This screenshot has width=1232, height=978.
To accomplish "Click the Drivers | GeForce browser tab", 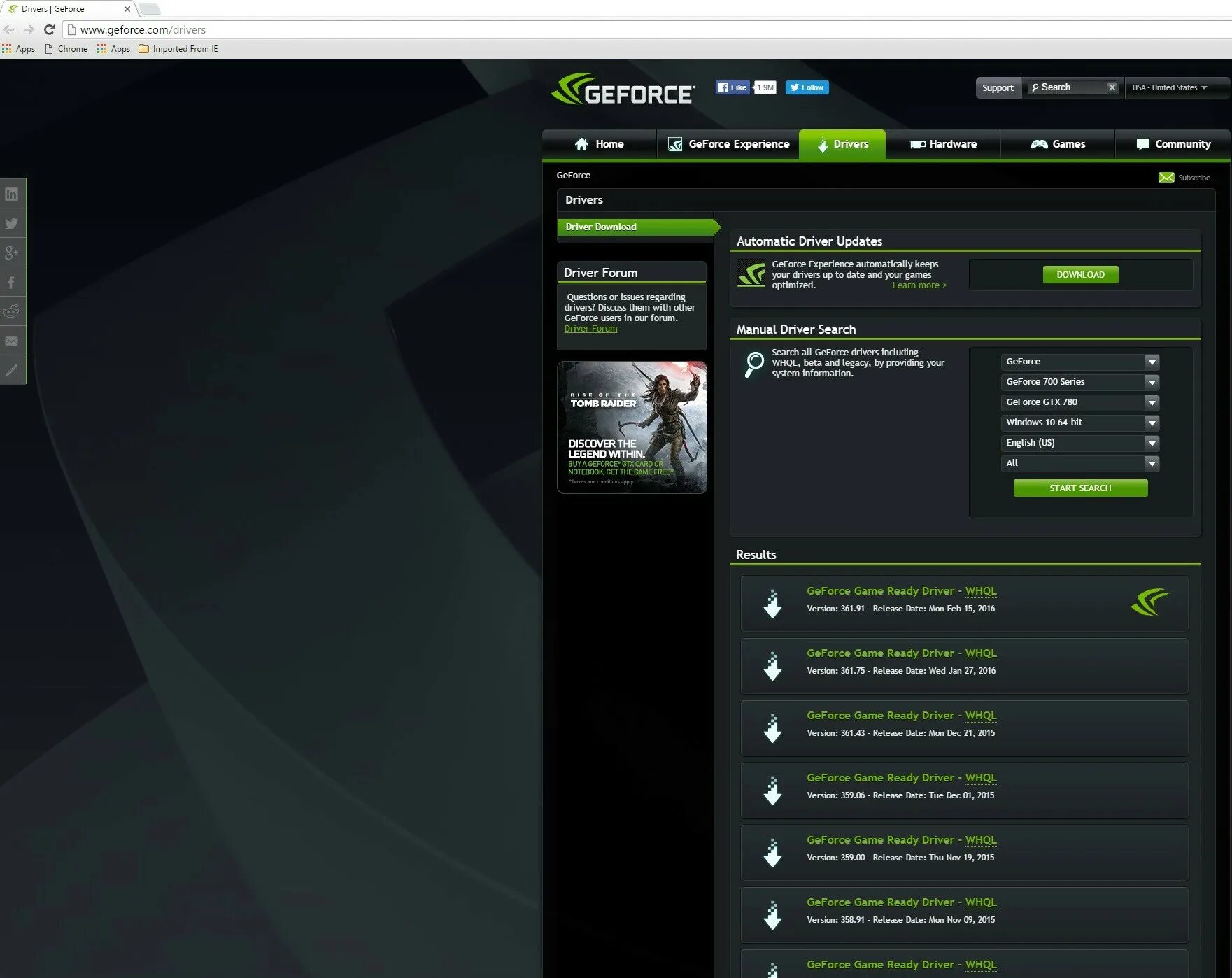I will click(x=66, y=9).
